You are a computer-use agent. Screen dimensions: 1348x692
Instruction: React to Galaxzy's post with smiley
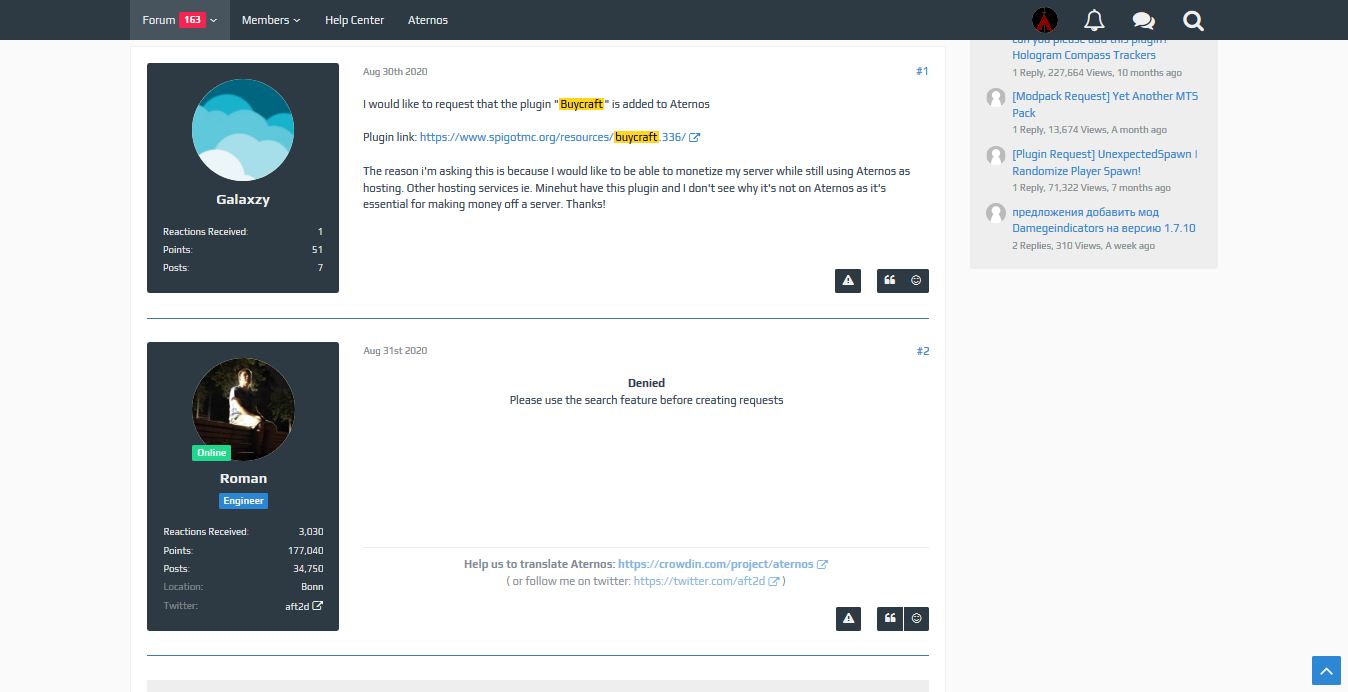pyautogui.click(x=916, y=281)
